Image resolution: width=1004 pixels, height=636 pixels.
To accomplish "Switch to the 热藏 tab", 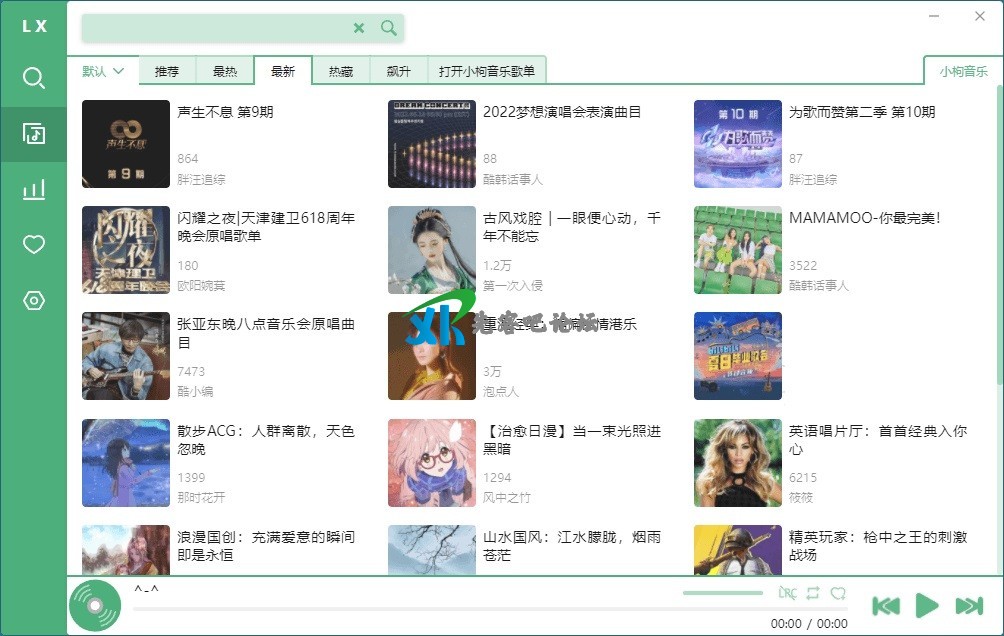I will 341,72.
